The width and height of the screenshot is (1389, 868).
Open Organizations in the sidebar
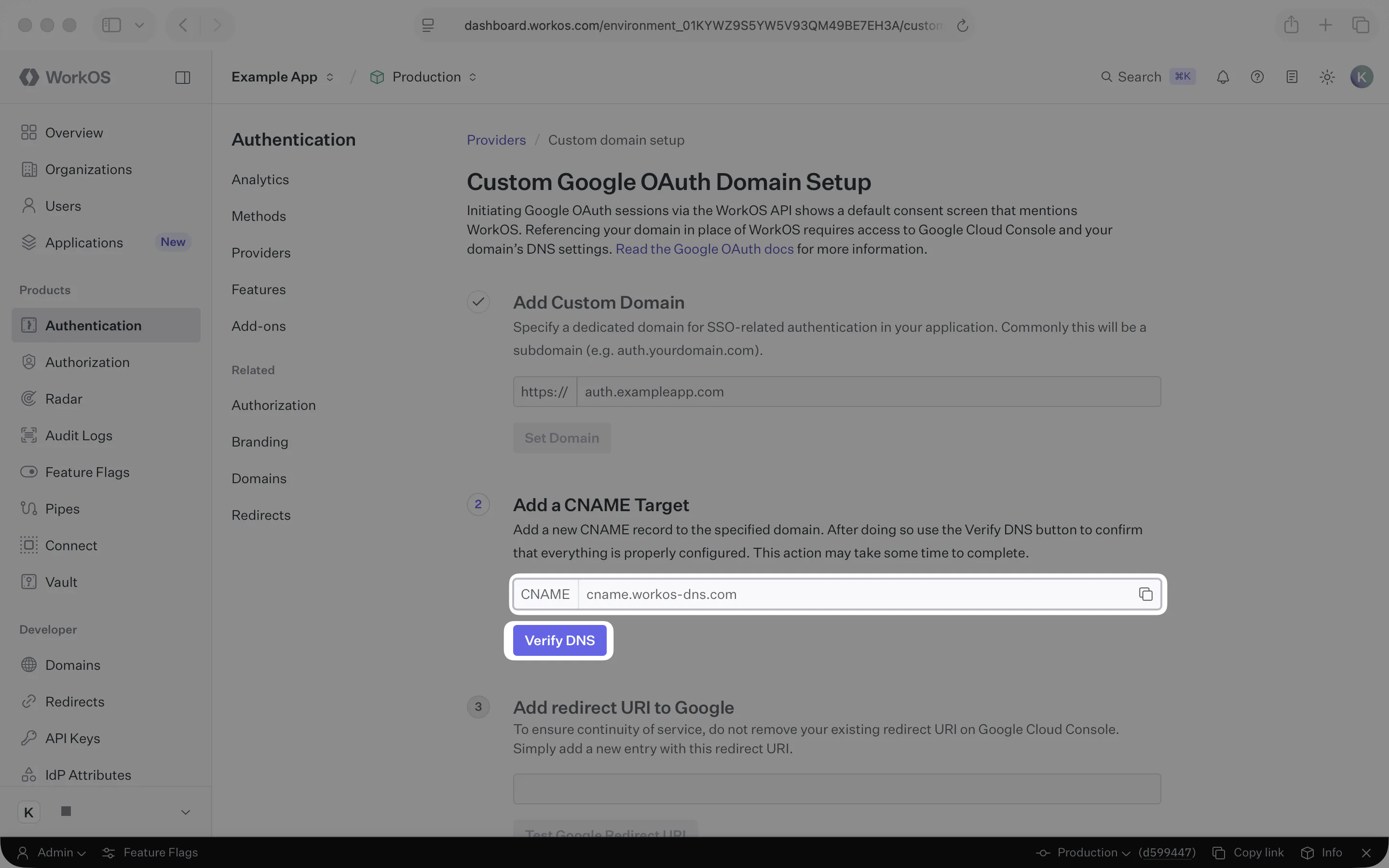click(106, 169)
